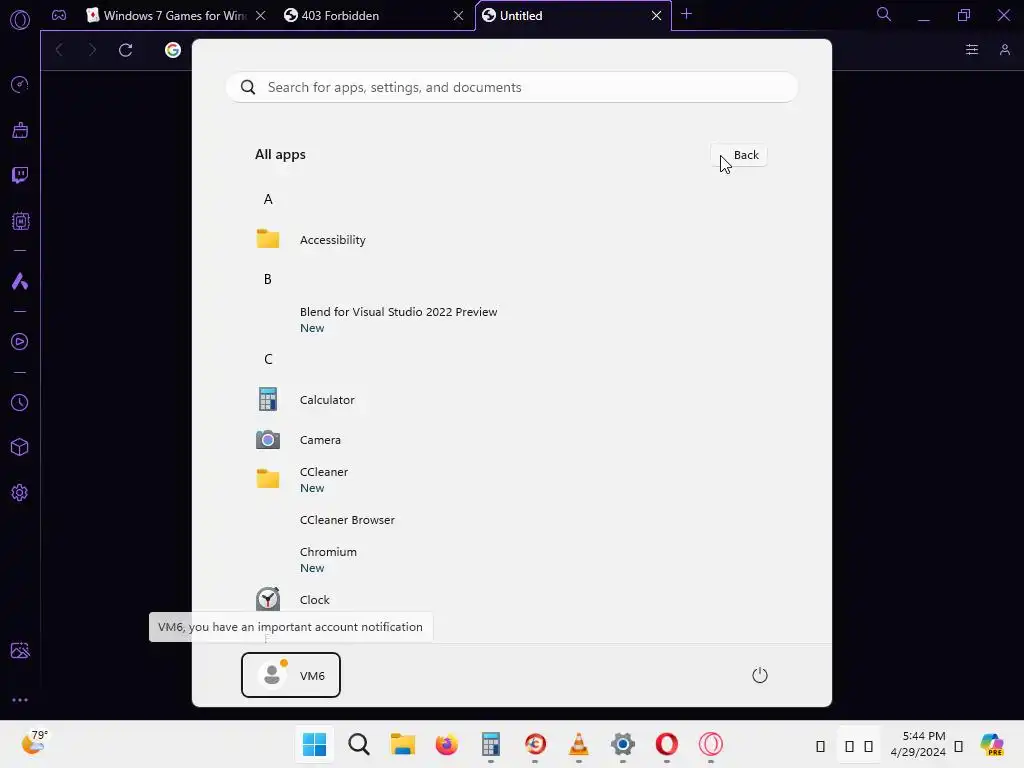1024x768 pixels.
Task: Open clock and date 5:44 PM
Action: [918, 744]
